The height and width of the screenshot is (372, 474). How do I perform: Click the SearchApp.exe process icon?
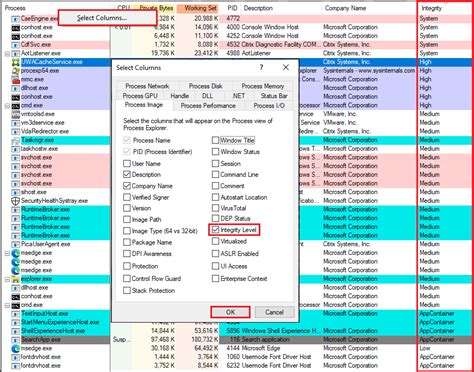coord(15,340)
